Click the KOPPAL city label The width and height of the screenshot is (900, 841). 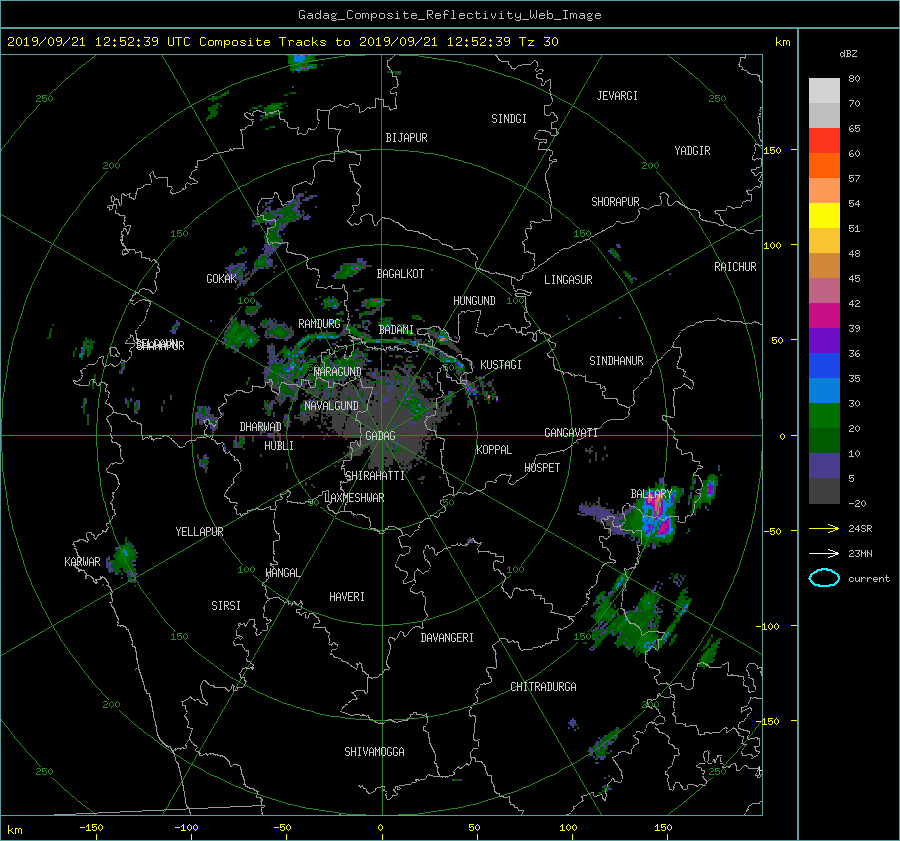[494, 450]
